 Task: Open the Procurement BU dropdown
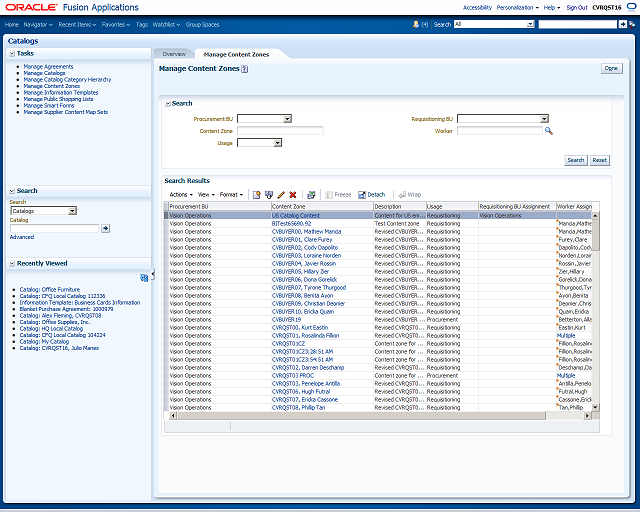click(287, 119)
